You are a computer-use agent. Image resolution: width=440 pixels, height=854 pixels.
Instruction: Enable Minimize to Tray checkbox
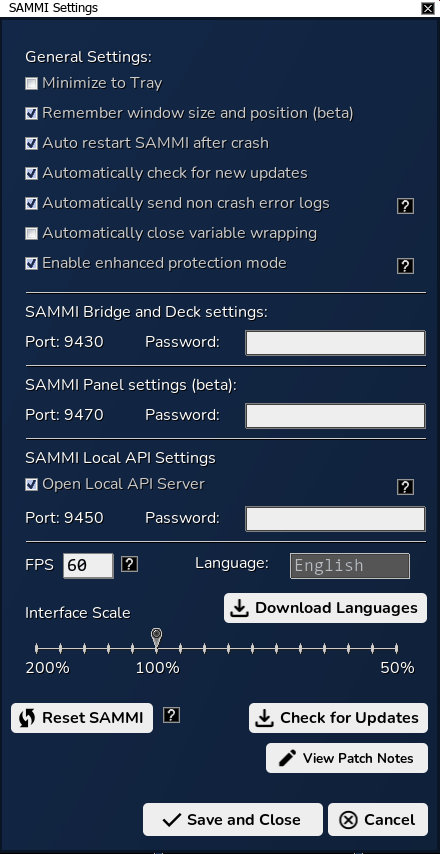tap(32, 84)
